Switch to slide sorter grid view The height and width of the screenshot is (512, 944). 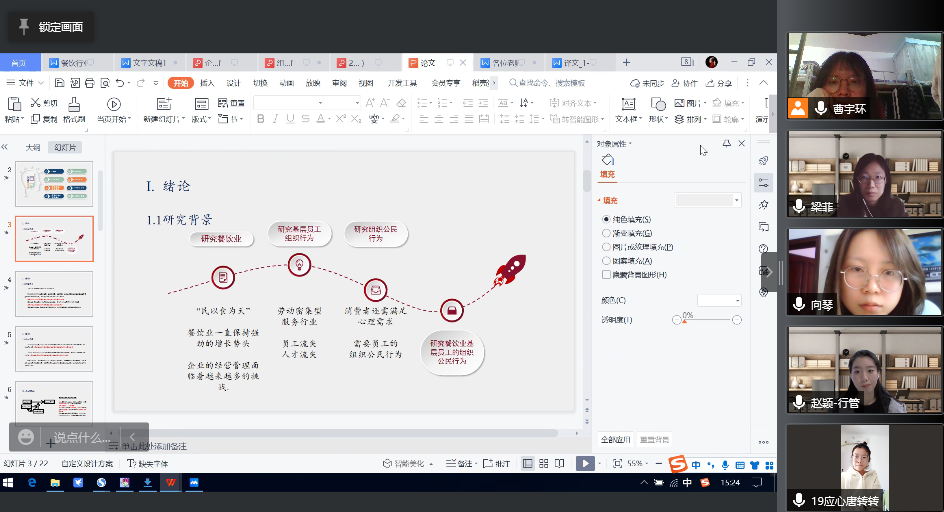pyautogui.click(x=543, y=464)
